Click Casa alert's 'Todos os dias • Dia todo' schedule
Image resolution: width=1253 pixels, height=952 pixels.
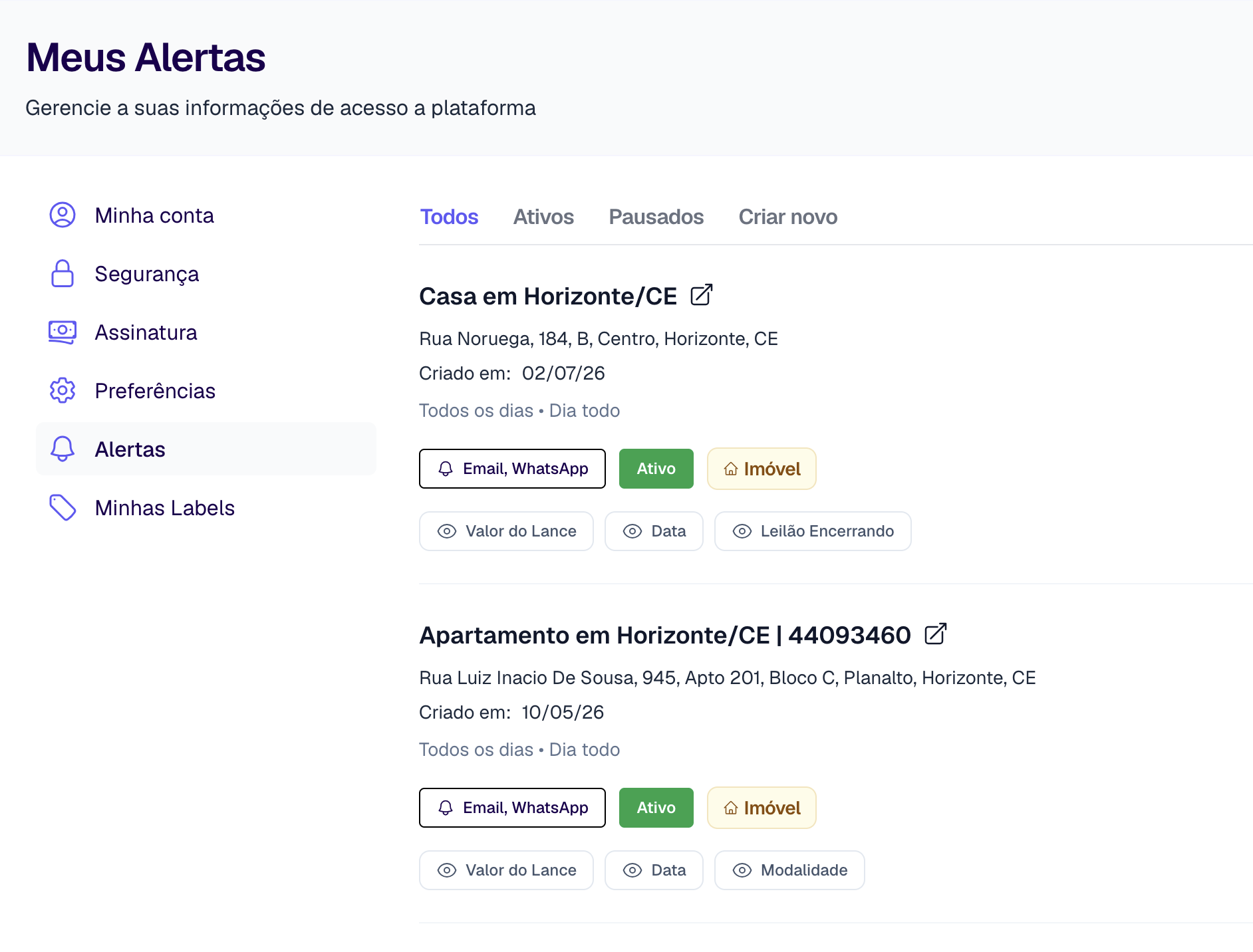[x=519, y=410]
